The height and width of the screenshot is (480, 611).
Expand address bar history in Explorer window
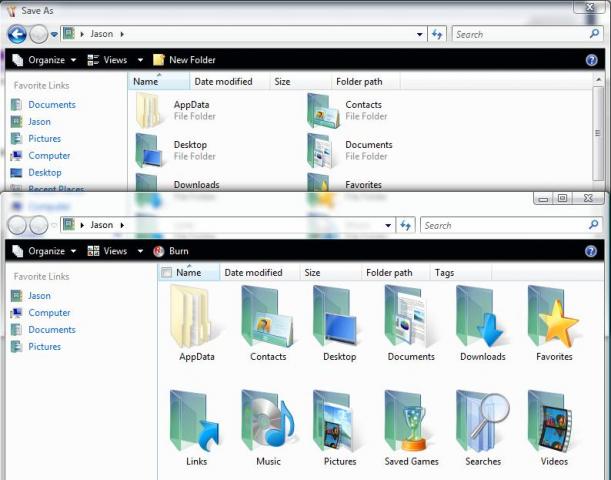(x=388, y=225)
